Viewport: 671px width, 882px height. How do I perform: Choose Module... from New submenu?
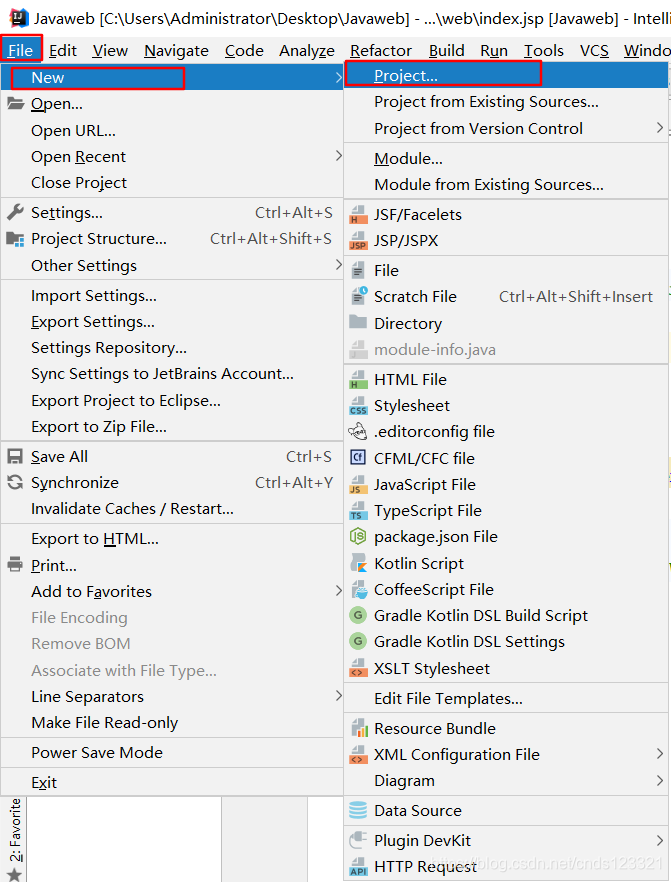pyautogui.click(x=506, y=159)
